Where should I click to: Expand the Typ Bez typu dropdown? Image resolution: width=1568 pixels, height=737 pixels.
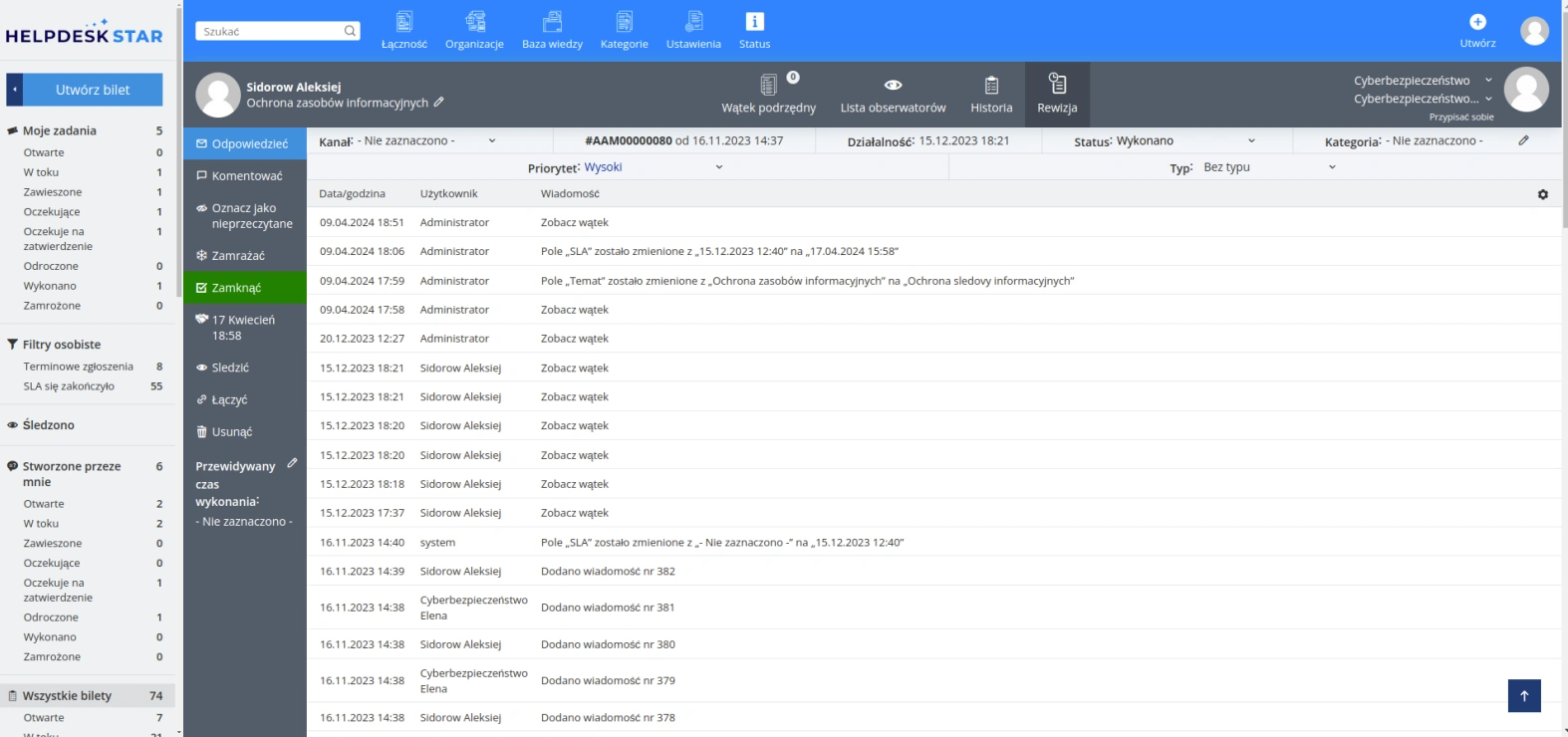click(1252, 167)
